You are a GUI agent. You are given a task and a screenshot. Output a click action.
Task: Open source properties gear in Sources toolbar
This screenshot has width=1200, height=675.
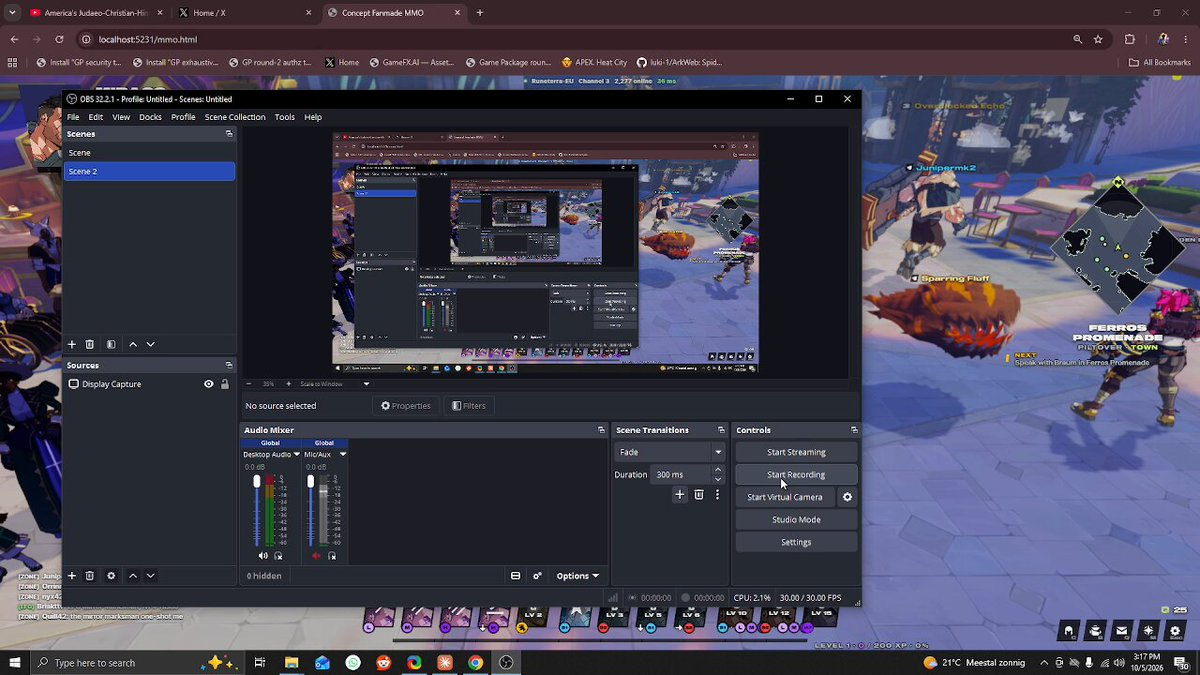click(111, 576)
